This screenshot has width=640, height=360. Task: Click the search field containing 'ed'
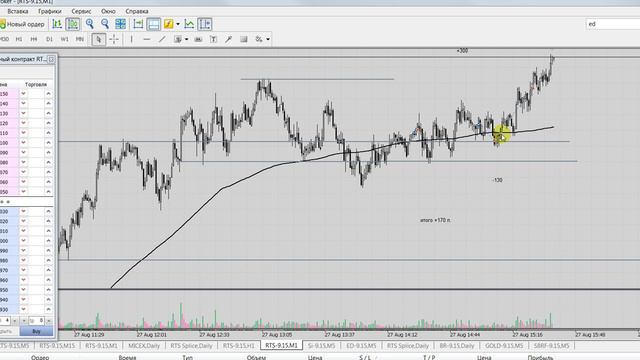coord(613,24)
